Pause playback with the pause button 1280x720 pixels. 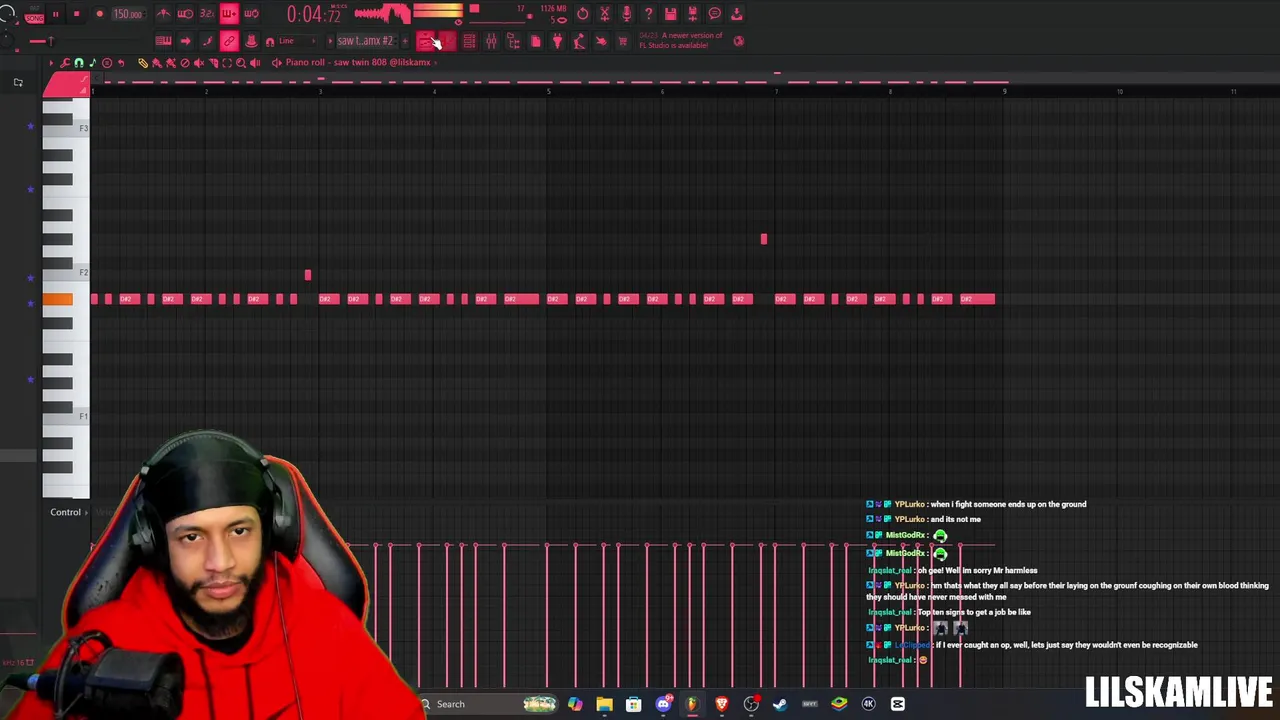coord(55,14)
